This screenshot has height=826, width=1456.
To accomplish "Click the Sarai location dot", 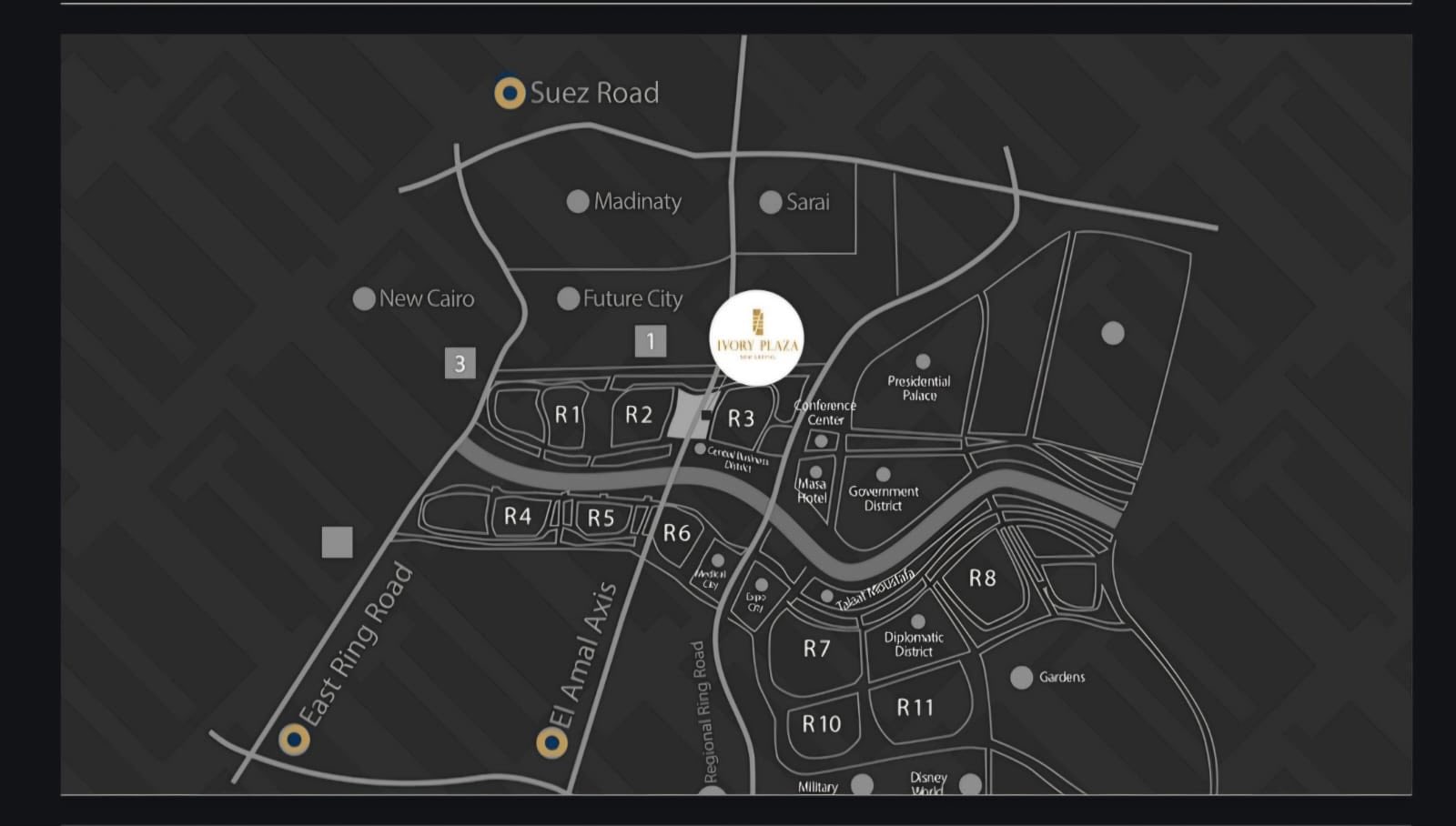I will pos(771,202).
